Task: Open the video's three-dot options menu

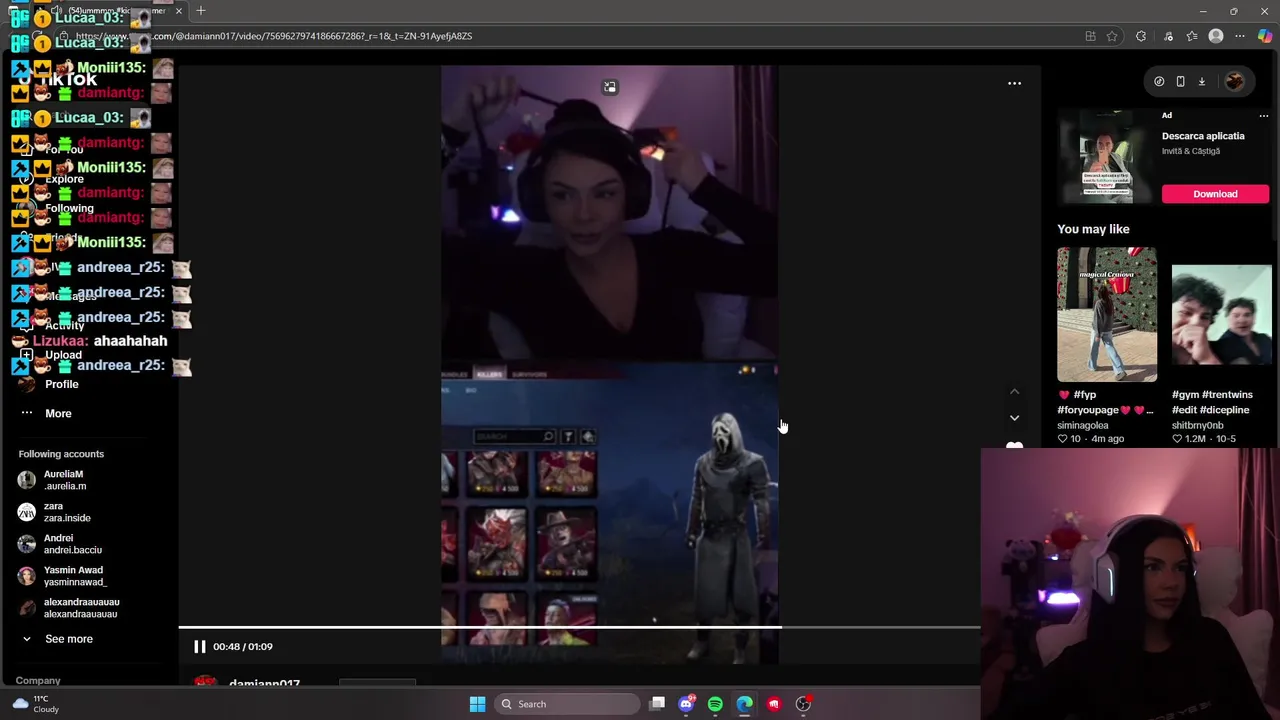Action: [x=1014, y=84]
